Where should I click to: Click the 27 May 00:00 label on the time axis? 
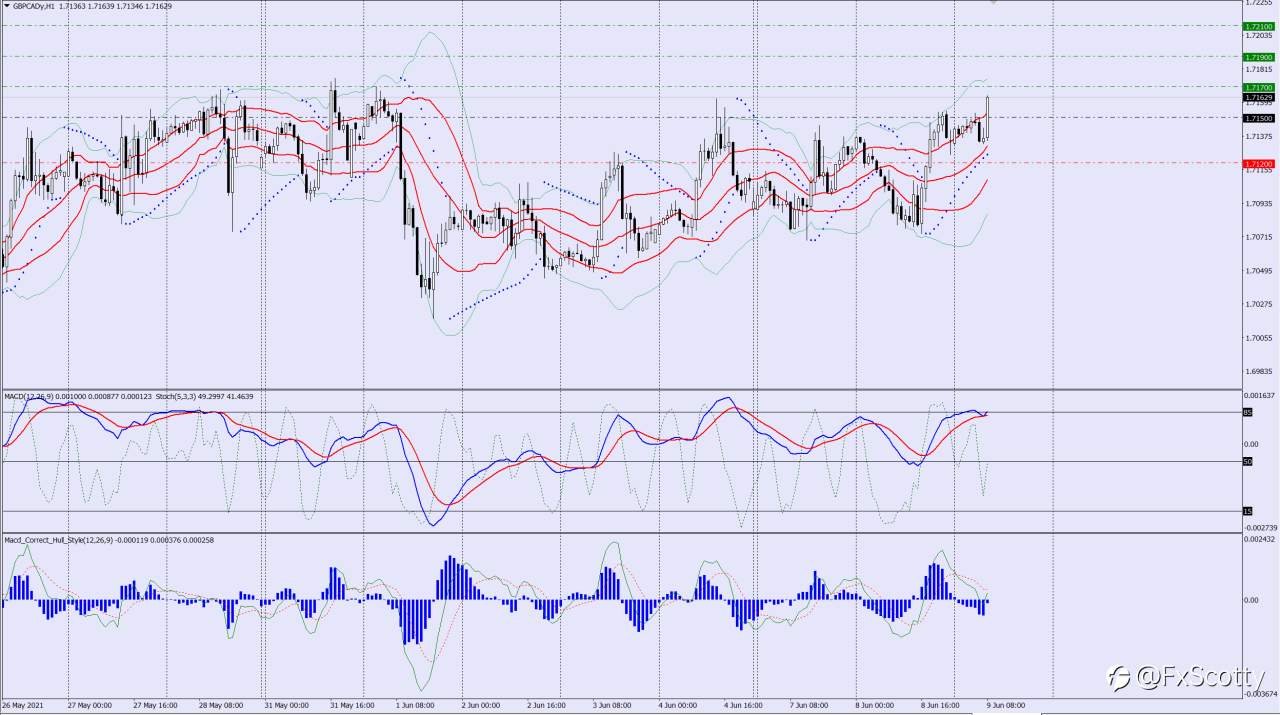coord(90,705)
